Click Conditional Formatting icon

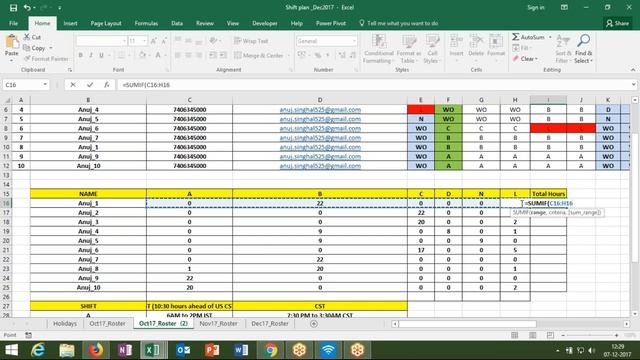click(379, 42)
